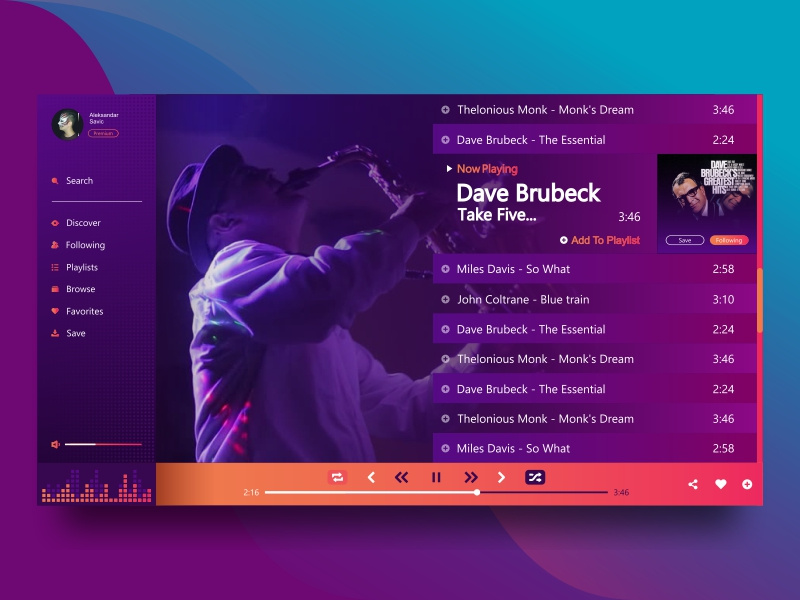Expand options for John Coltrane - Blue train

[446, 299]
